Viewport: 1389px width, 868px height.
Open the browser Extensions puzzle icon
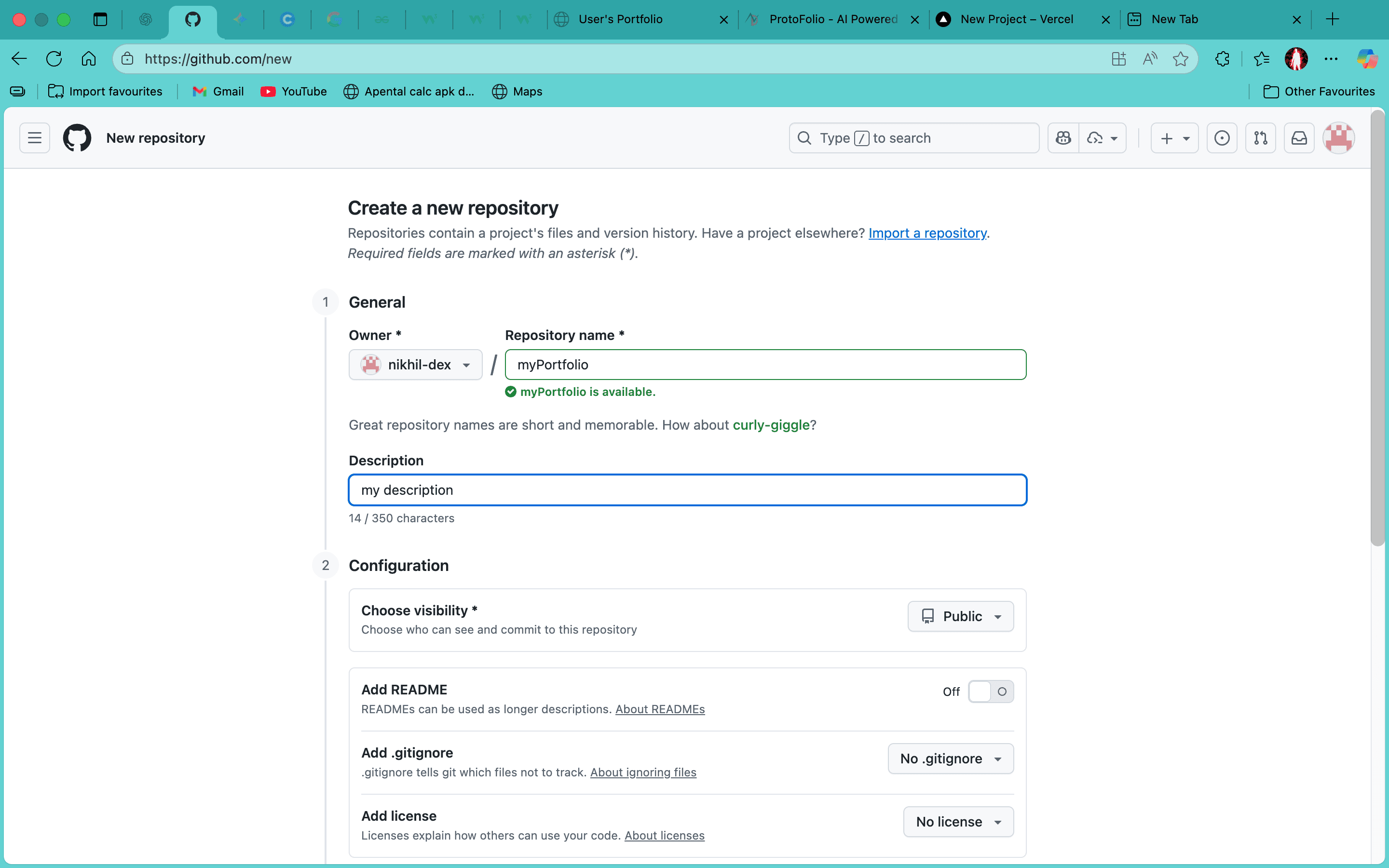pyautogui.click(x=1222, y=58)
